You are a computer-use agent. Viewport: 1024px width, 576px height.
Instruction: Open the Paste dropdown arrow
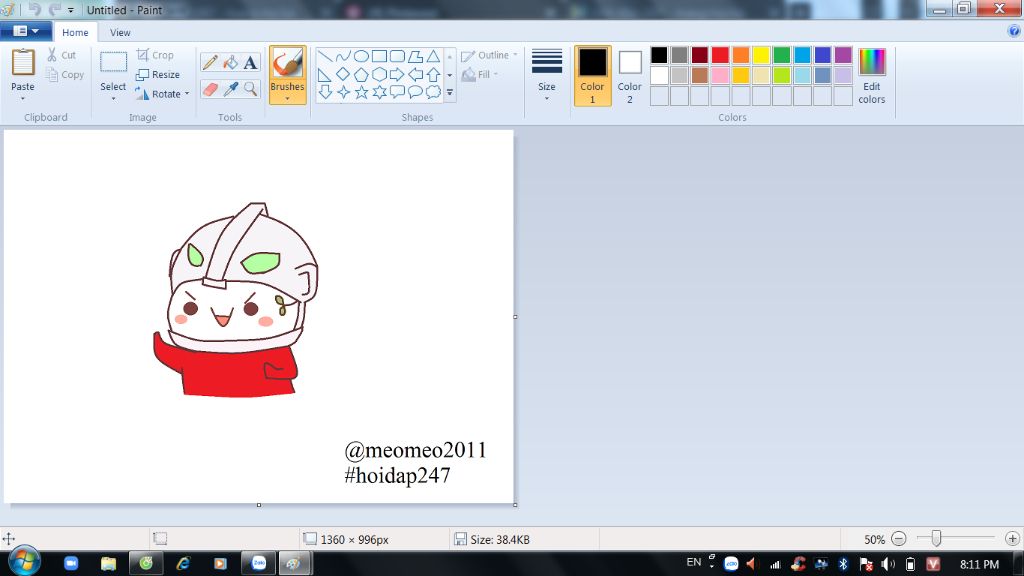coord(23,99)
